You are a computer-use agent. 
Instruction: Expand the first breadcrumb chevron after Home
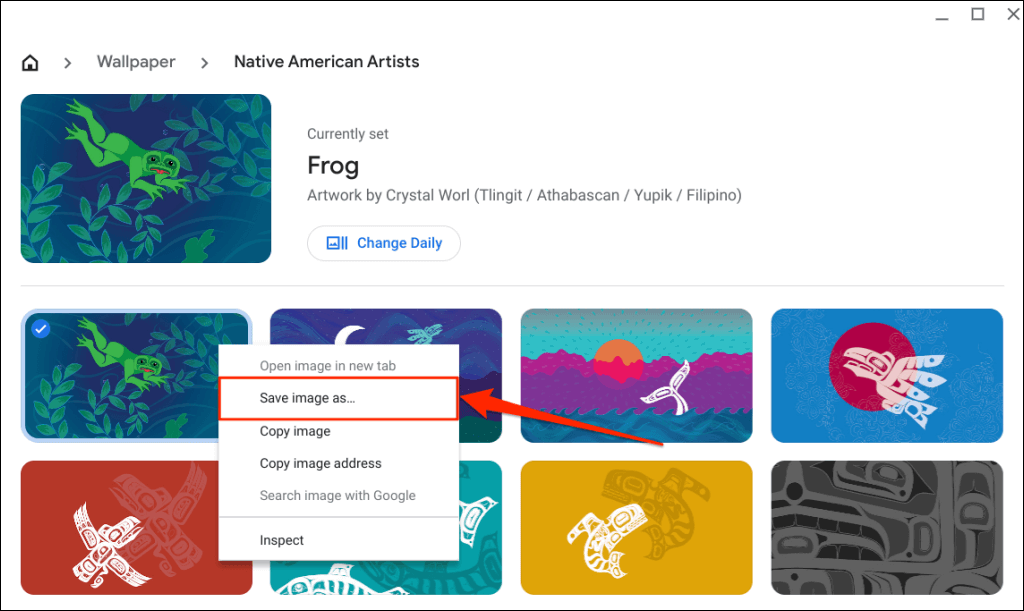point(68,63)
